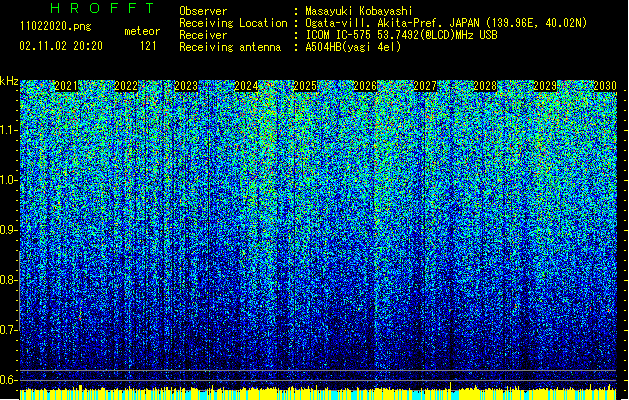629x400 pixels.
Task: Click the 2027 time marker
Action: tap(425, 86)
